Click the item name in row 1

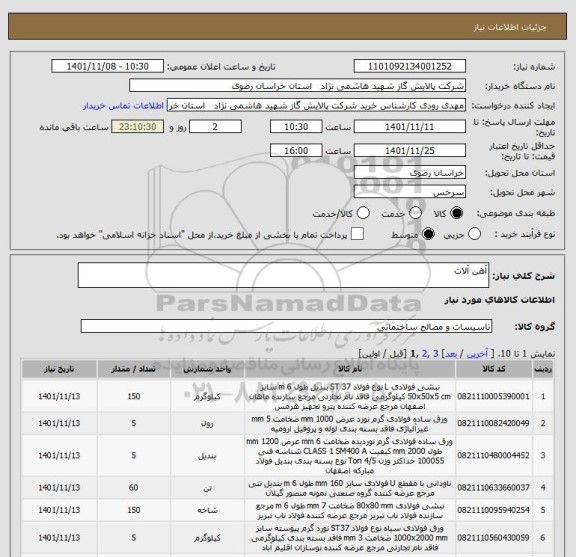pyautogui.click(x=350, y=397)
